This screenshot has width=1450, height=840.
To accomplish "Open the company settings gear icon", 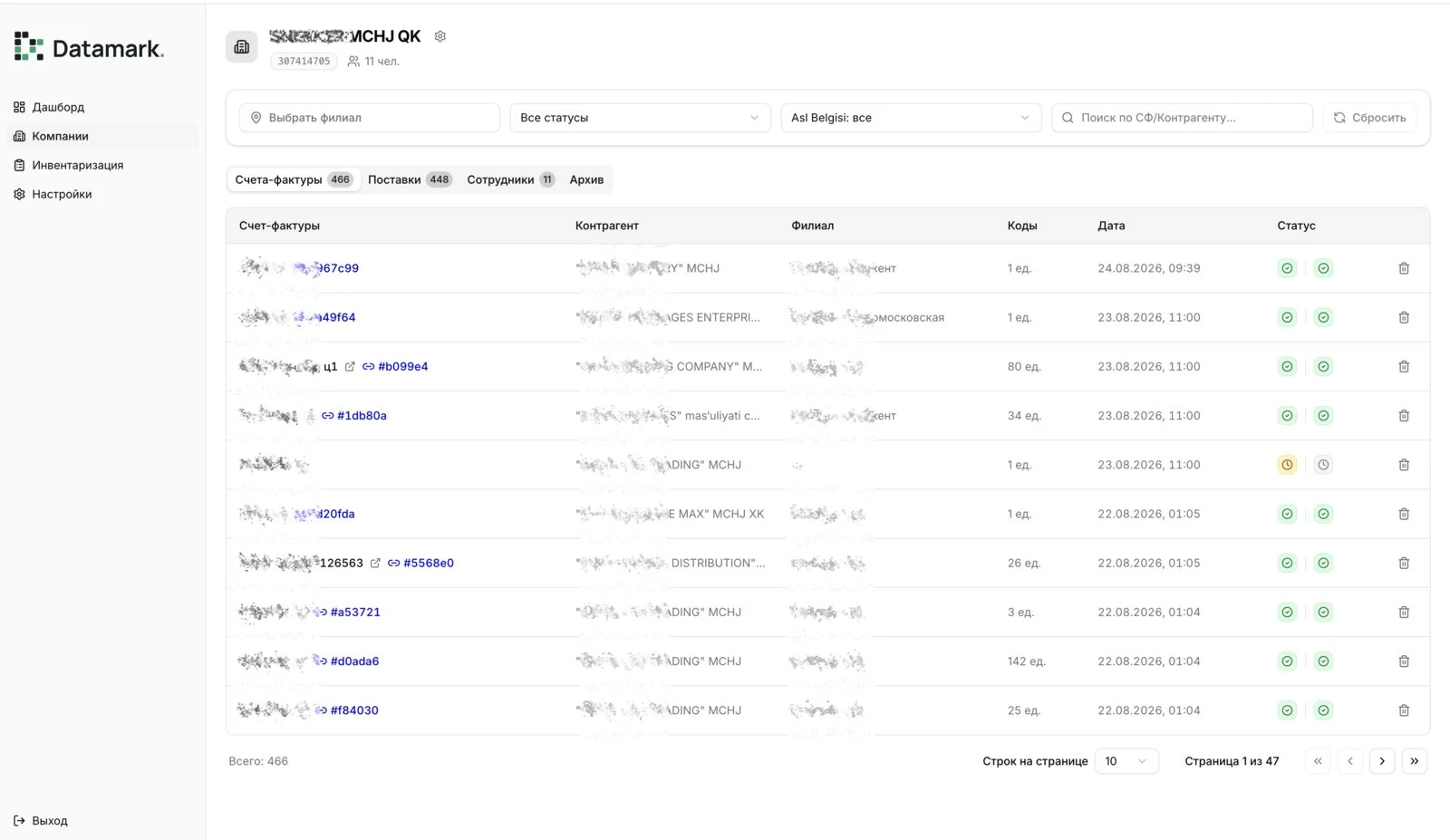I will 440,36.
